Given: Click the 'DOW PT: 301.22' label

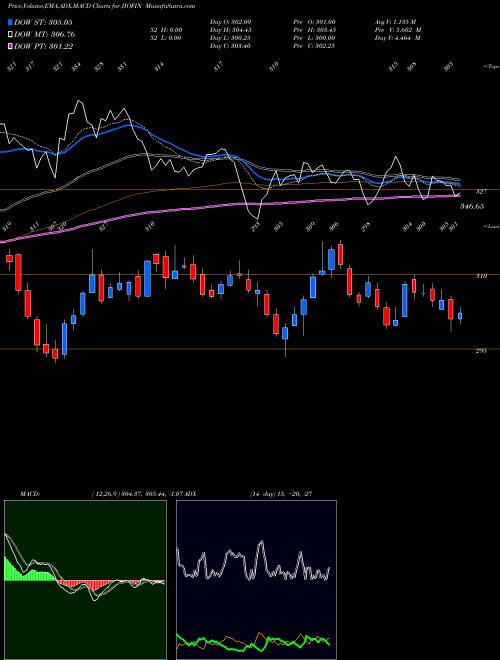Looking at the screenshot, I should point(44,46).
